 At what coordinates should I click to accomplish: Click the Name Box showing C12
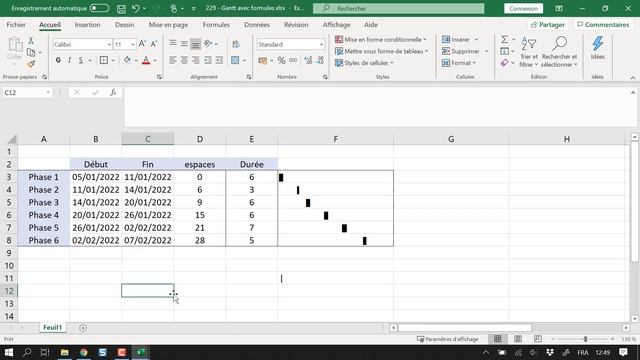(27, 93)
